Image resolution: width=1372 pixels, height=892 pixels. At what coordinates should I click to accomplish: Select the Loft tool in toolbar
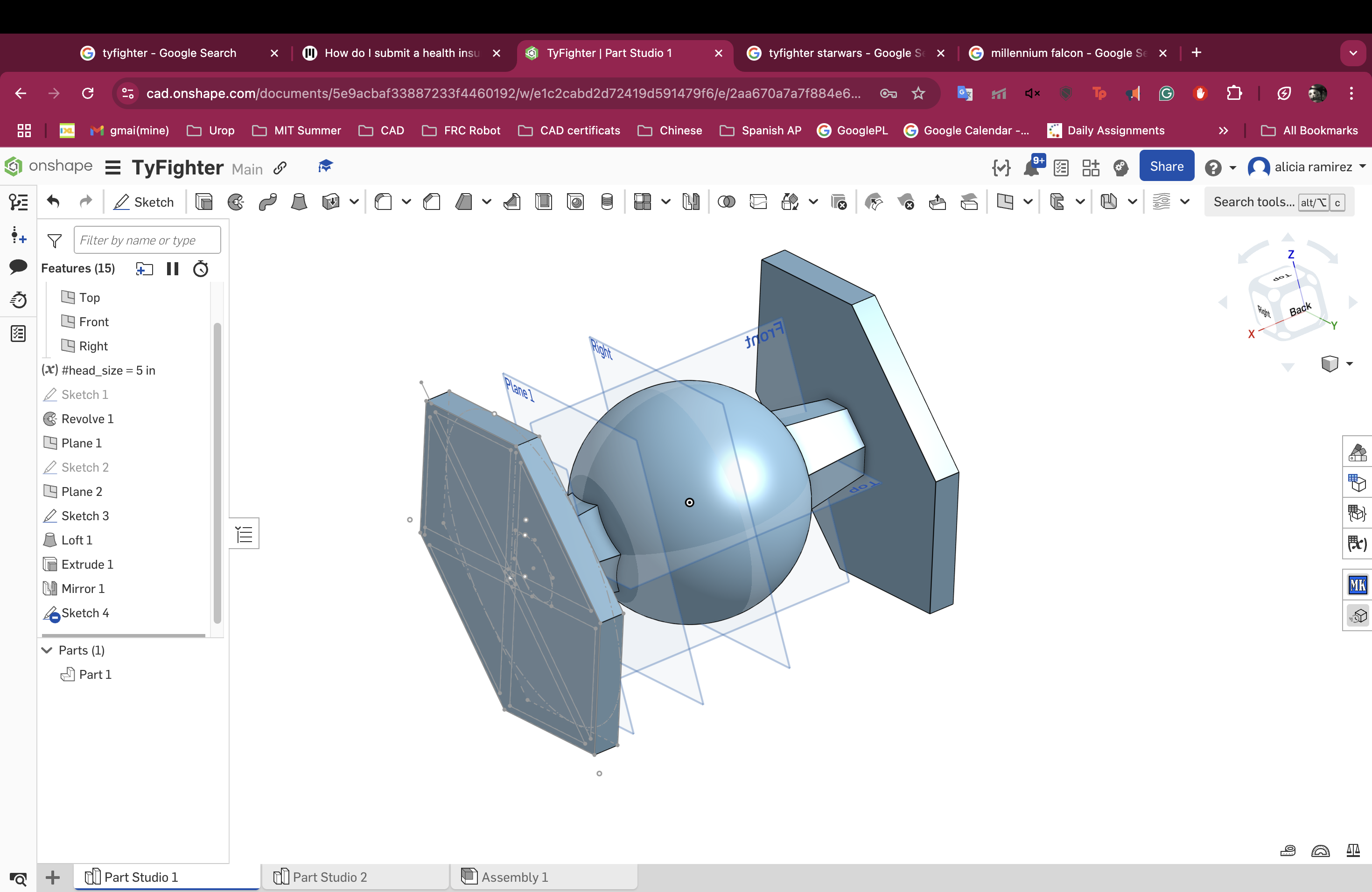(299, 202)
